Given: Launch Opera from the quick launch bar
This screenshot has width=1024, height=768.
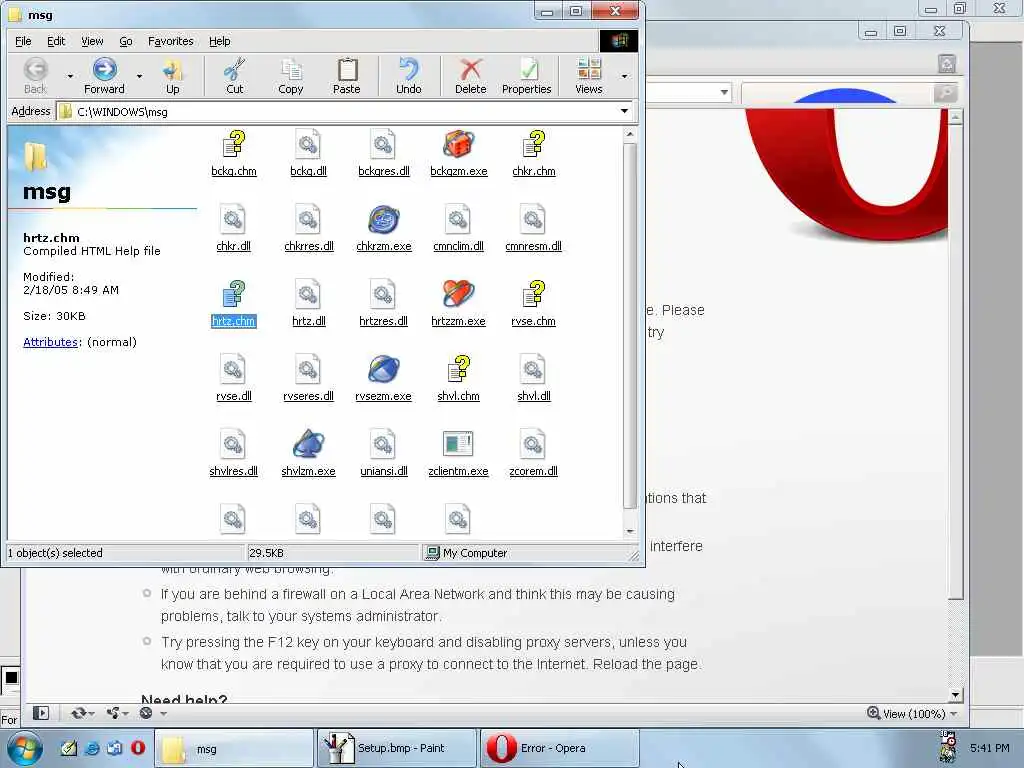Looking at the screenshot, I should click(138, 748).
